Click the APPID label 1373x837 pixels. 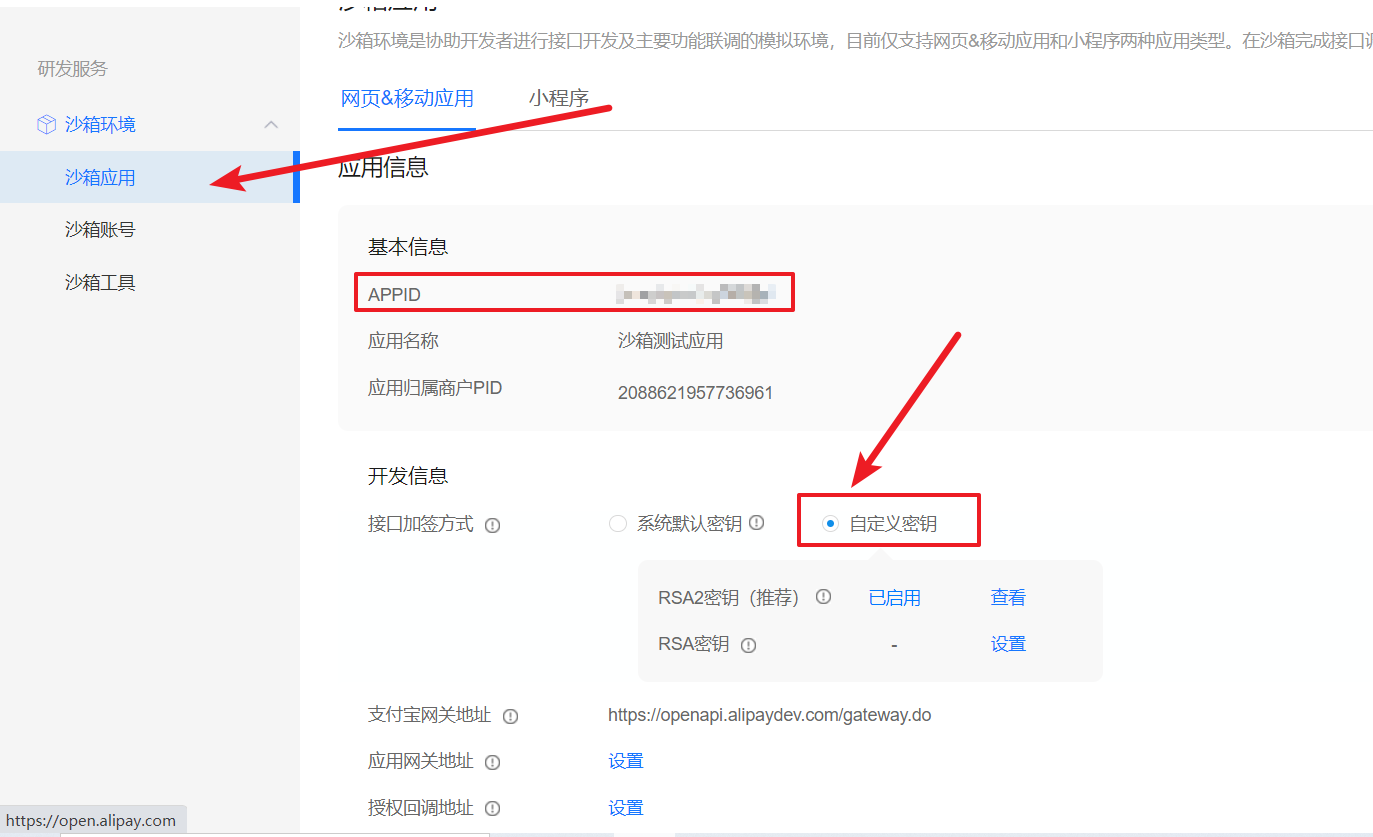(394, 295)
